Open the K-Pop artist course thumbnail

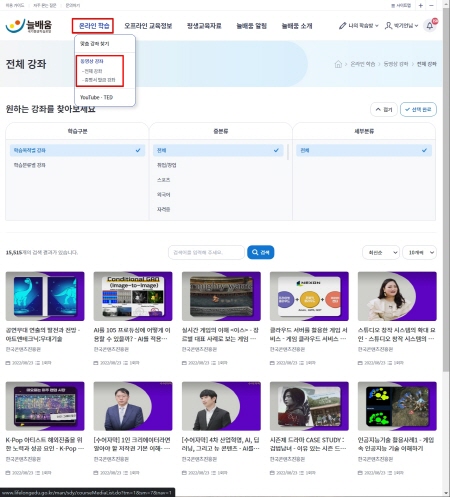point(45,406)
